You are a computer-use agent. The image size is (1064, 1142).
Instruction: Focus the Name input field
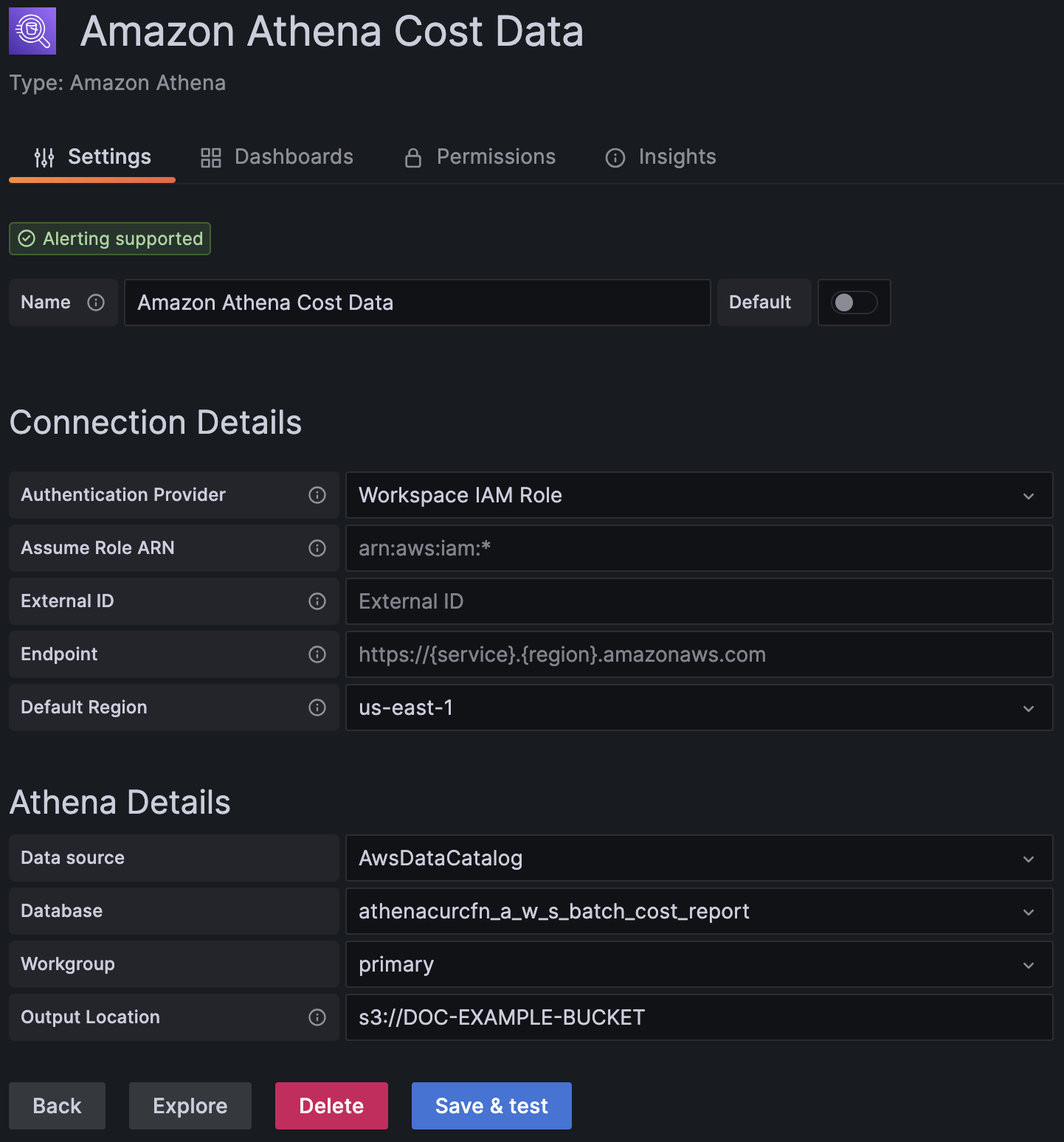(418, 302)
